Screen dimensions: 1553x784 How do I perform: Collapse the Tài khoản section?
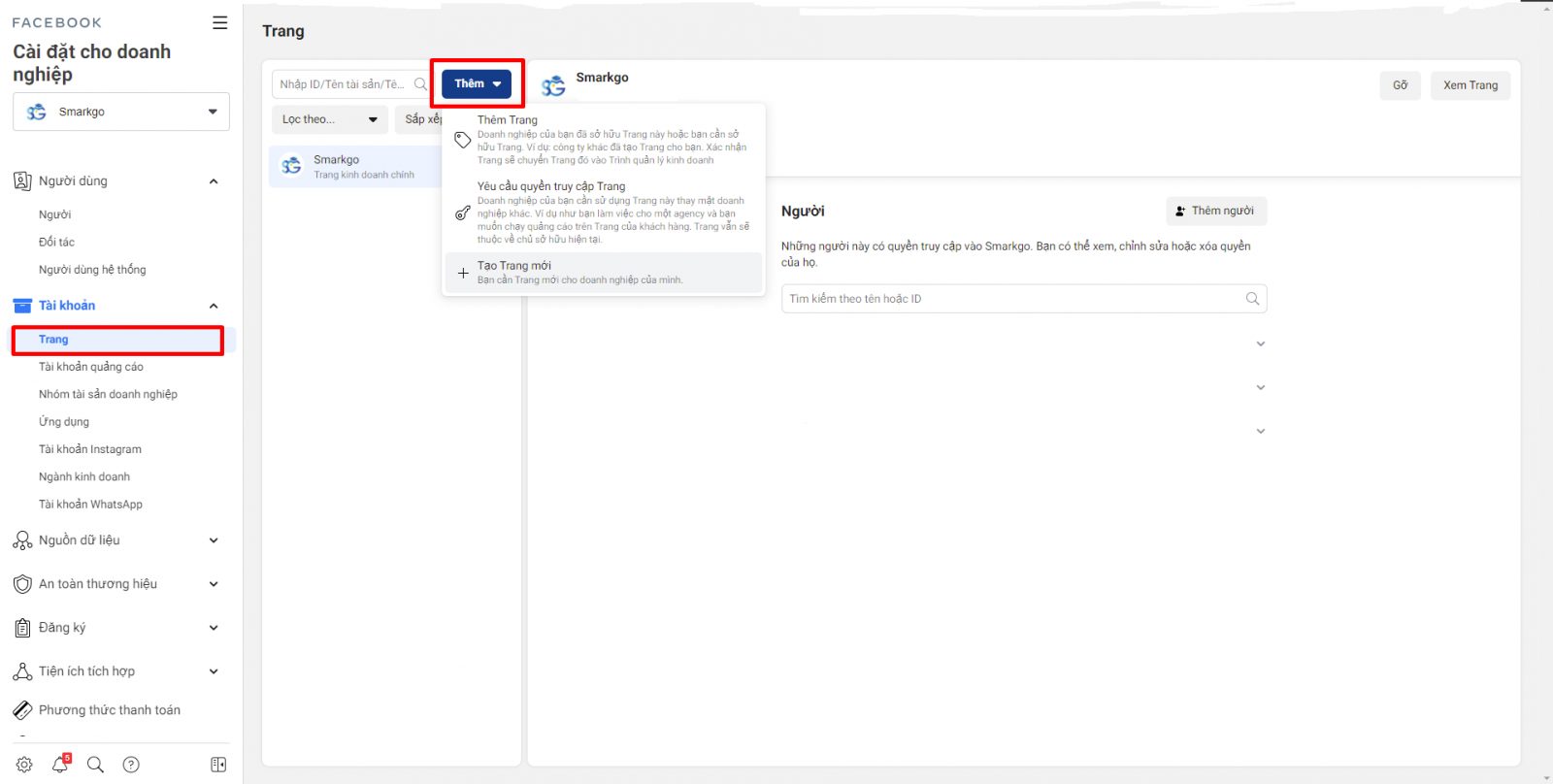coord(214,306)
